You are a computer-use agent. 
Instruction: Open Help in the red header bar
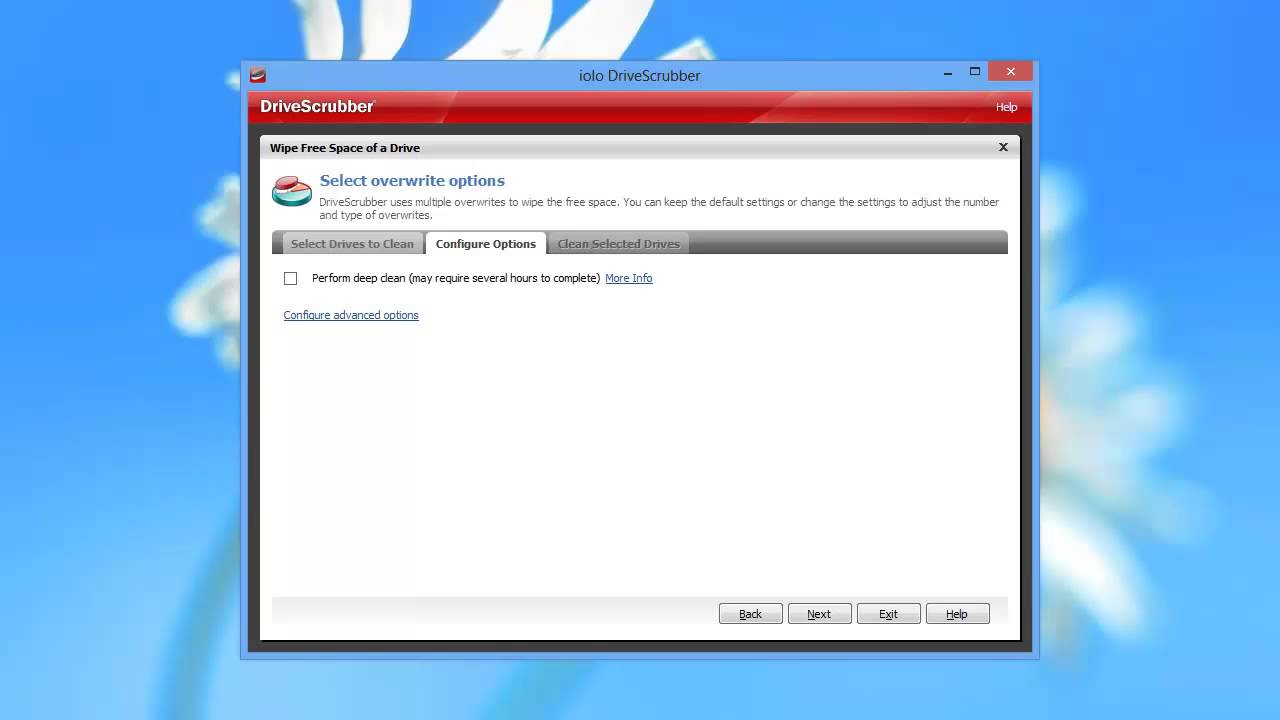(1006, 107)
